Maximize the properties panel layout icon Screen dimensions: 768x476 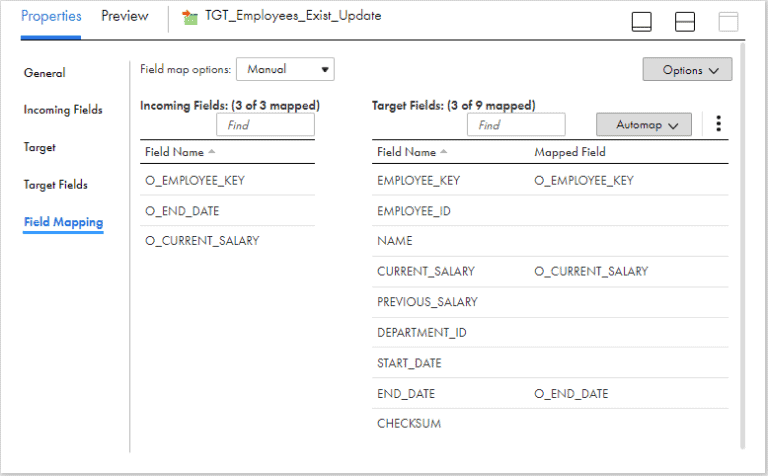(x=728, y=21)
